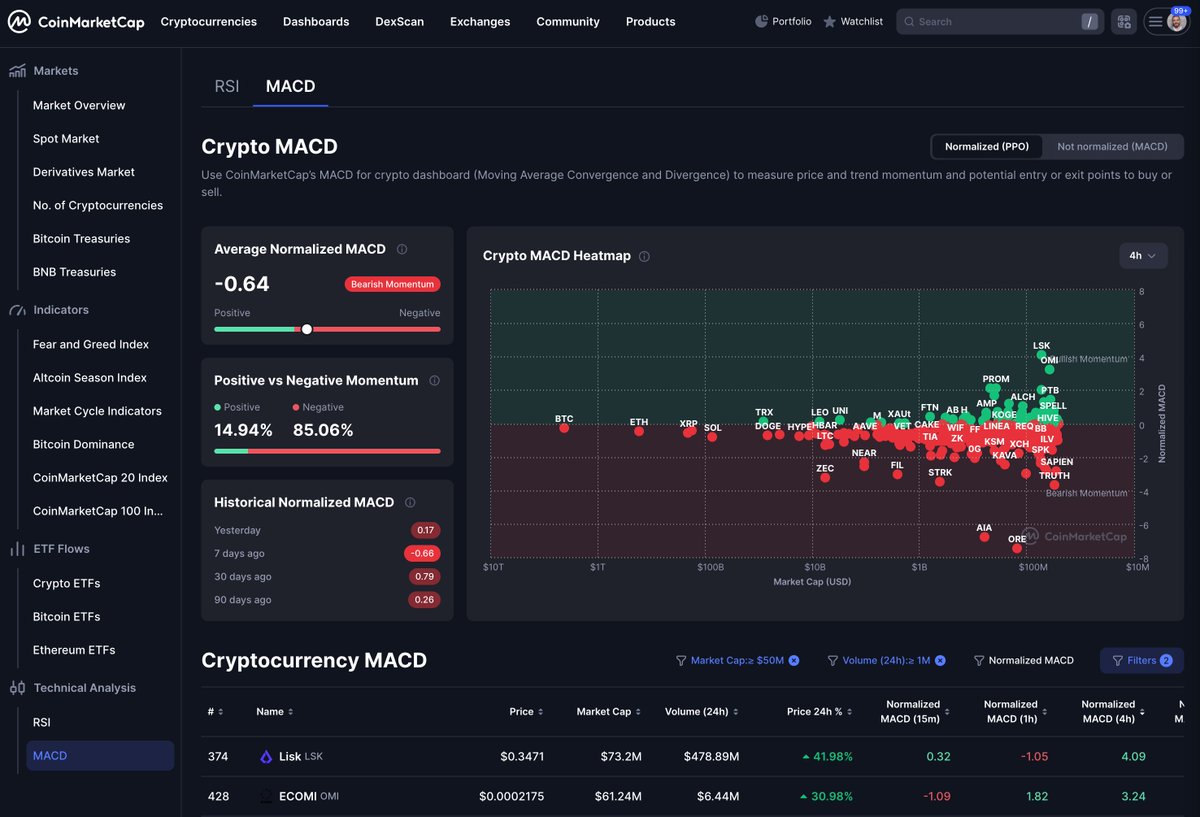Open Bitcoin Dominance page
Viewport: 1200px width, 817px height.
[84, 444]
